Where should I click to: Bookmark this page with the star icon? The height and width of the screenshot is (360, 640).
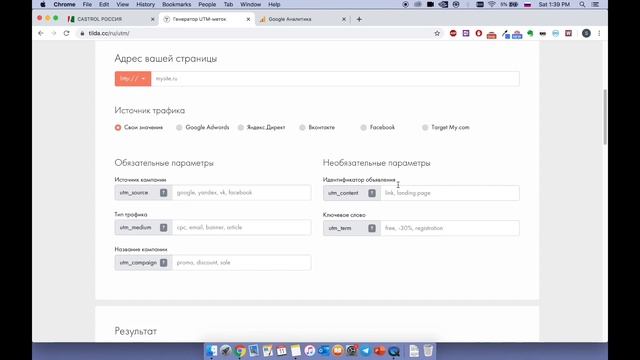click(437, 33)
